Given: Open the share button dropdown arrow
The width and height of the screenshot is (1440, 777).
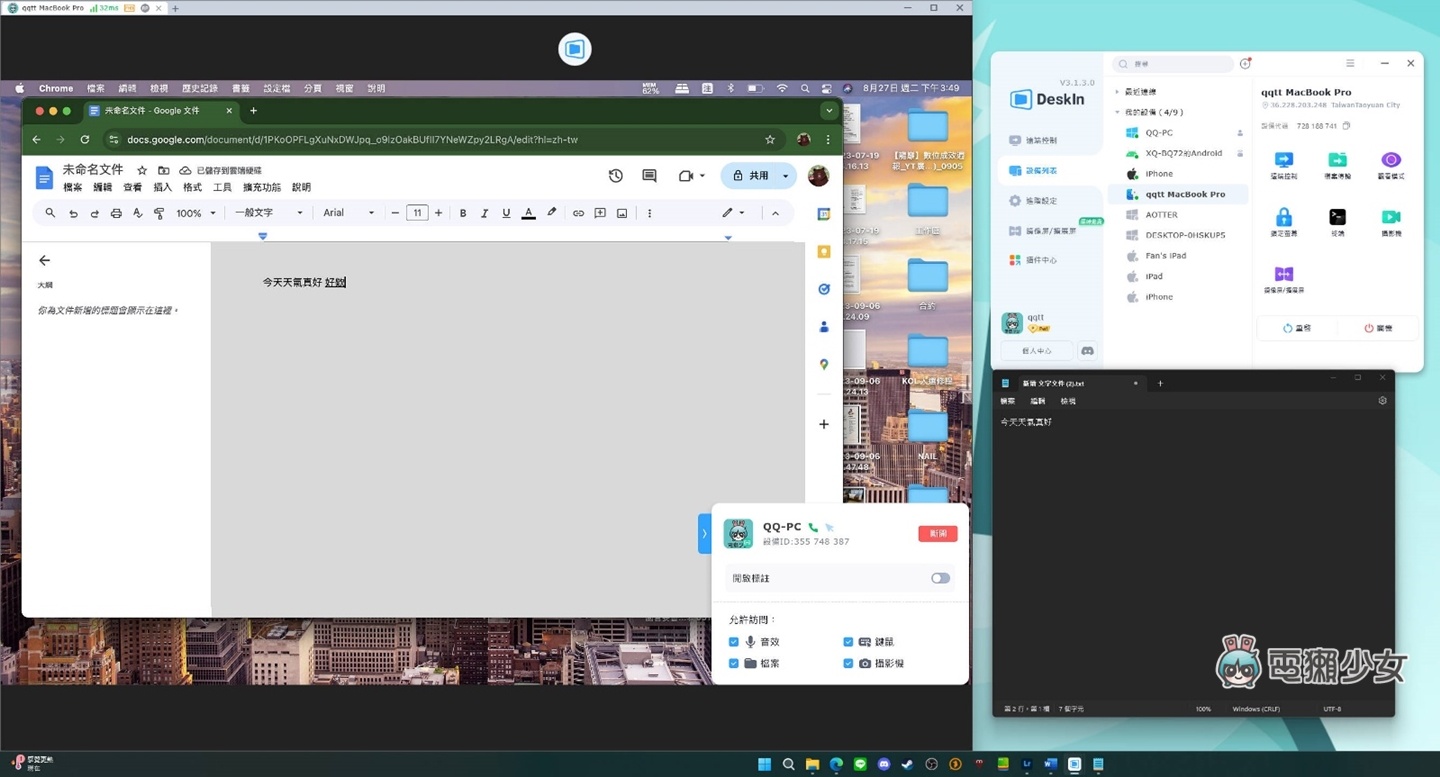Looking at the screenshot, I should pos(786,176).
